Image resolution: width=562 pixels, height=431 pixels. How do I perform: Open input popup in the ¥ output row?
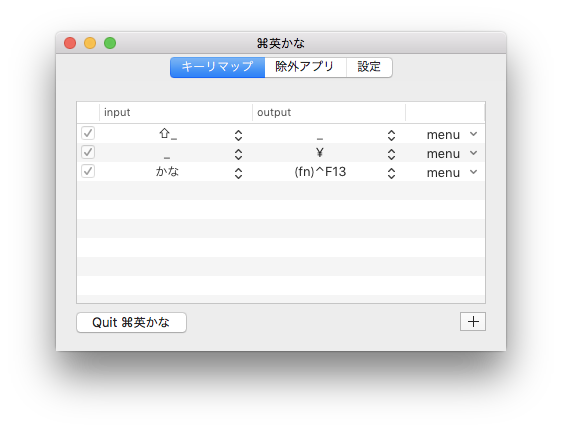coord(238,154)
